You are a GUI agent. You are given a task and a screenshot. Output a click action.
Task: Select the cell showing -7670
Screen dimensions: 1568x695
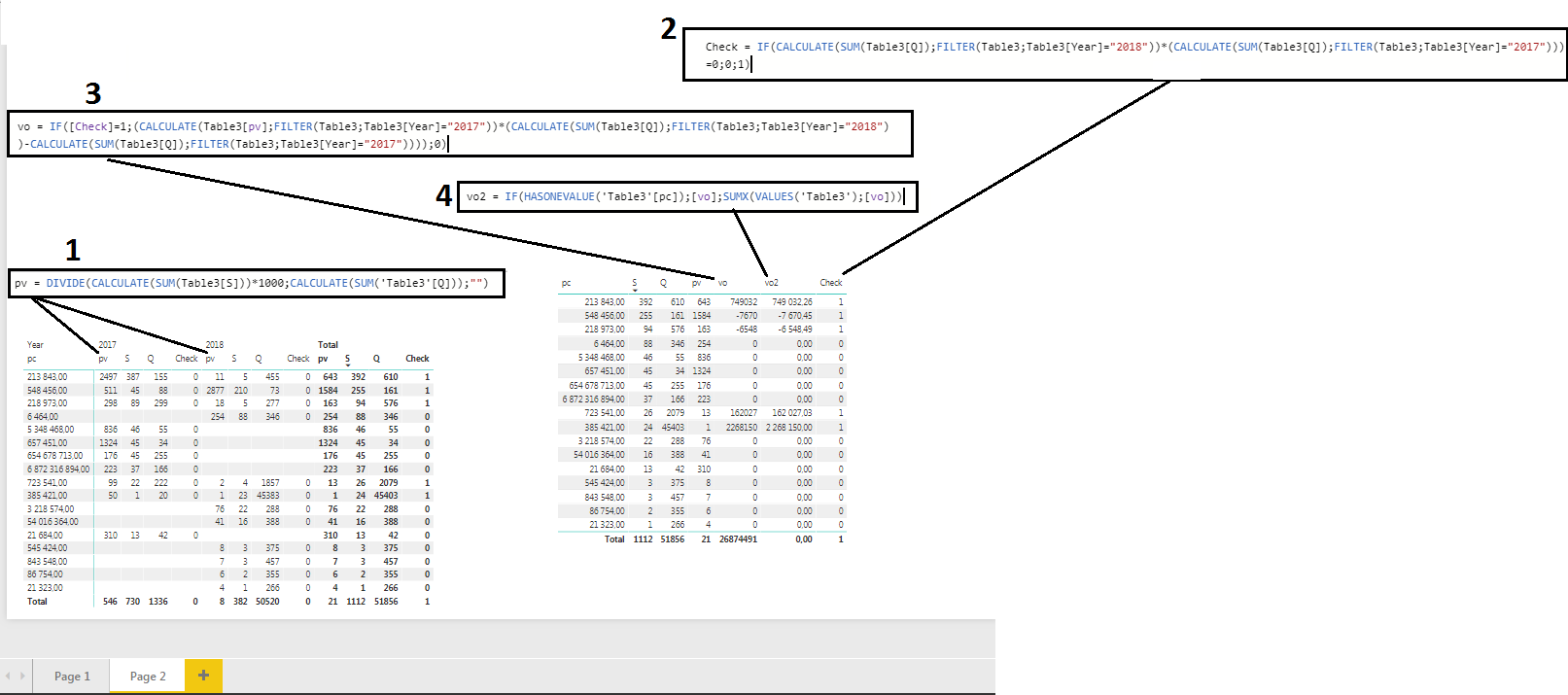(x=747, y=316)
